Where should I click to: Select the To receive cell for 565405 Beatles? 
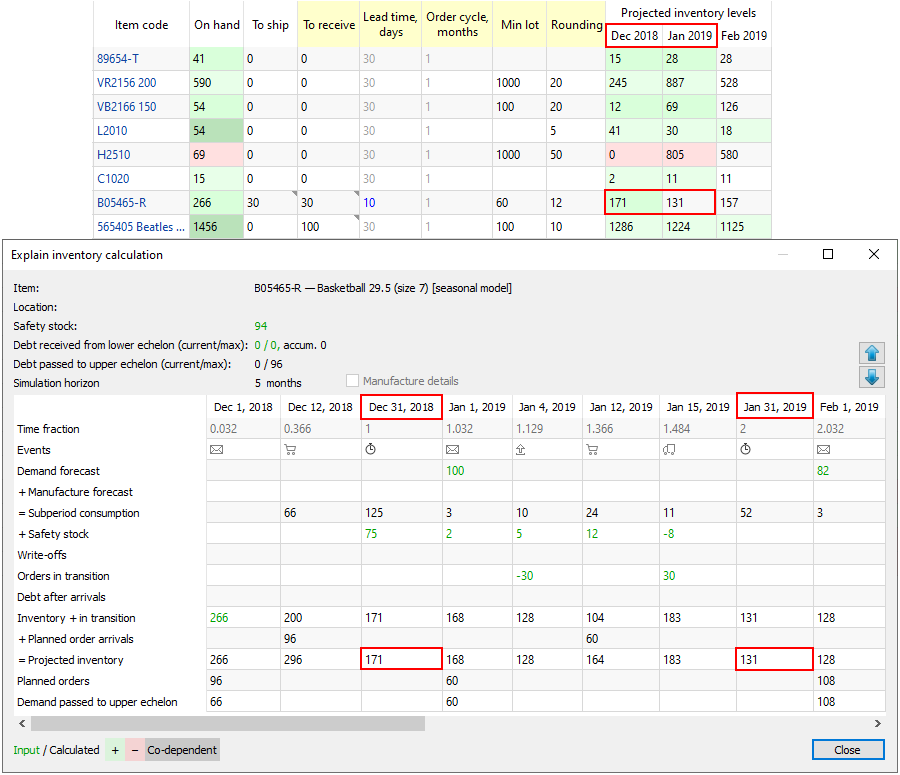point(327,227)
